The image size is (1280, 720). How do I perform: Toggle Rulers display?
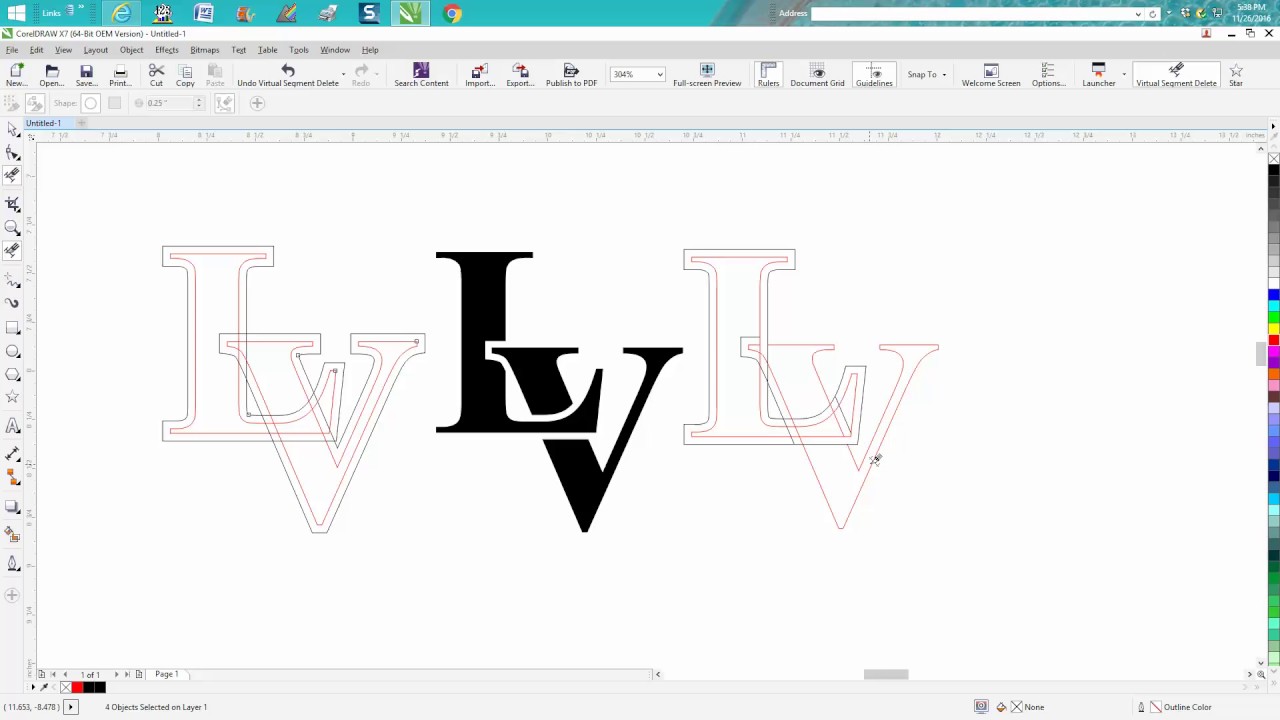coord(768,75)
